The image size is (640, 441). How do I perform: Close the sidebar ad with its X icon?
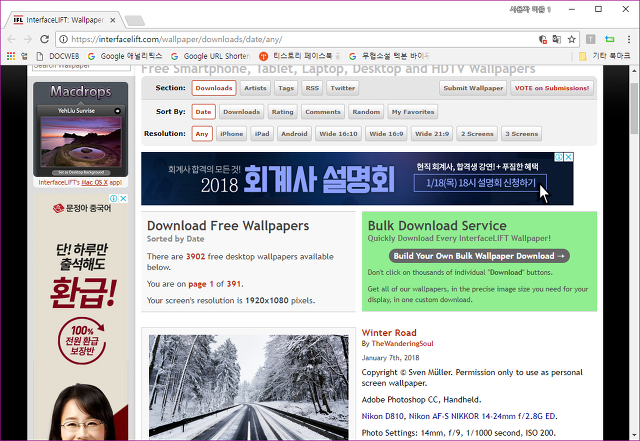point(123,198)
